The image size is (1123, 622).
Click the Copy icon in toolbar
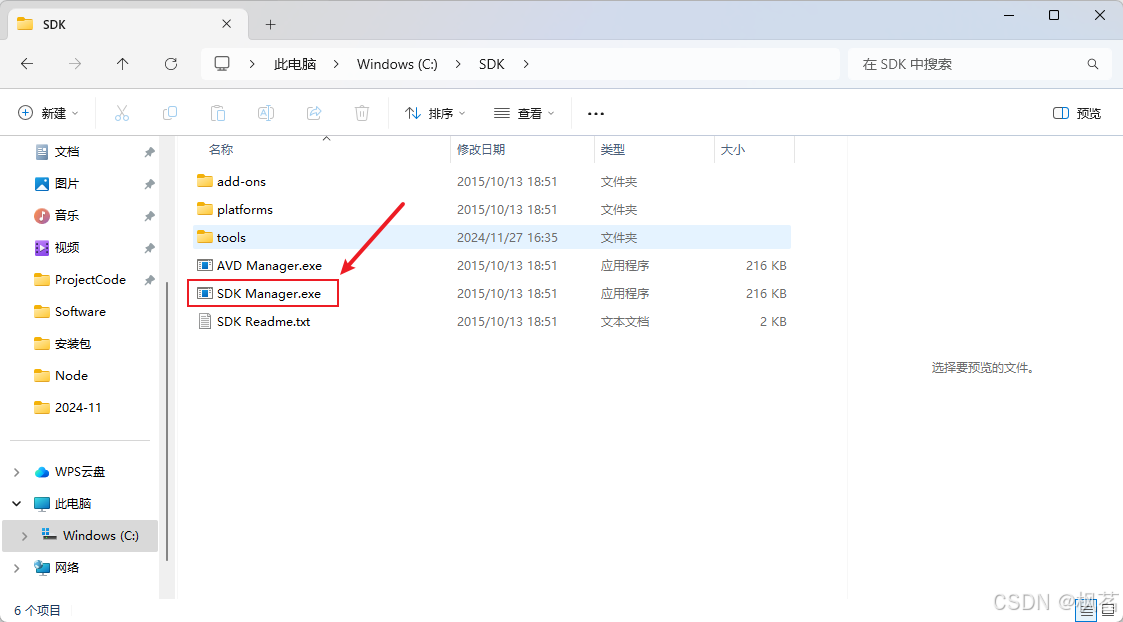170,113
